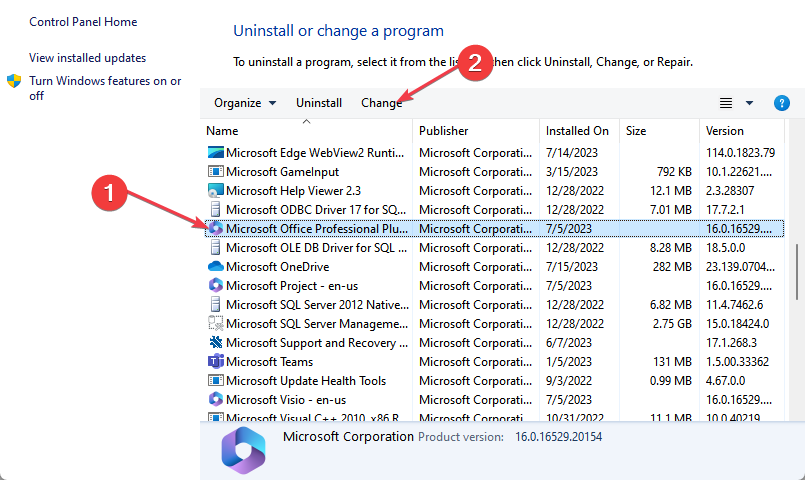Viewport: 805px width, 480px height.
Task: Select Microsoft Project - en-us entry
Action: (x=292, y=285)
